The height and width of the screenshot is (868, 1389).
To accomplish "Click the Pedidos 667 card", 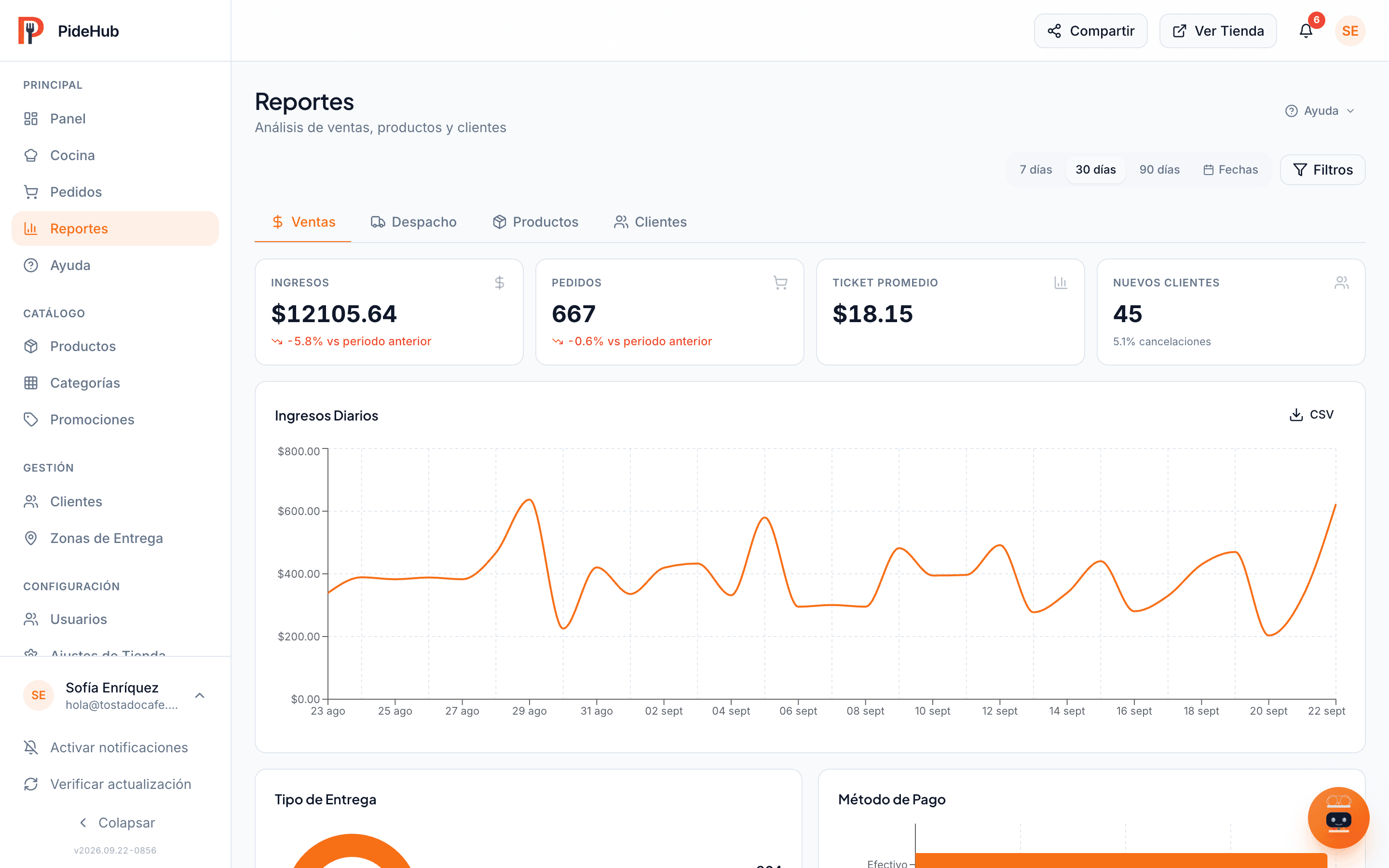I will (670, 312).
